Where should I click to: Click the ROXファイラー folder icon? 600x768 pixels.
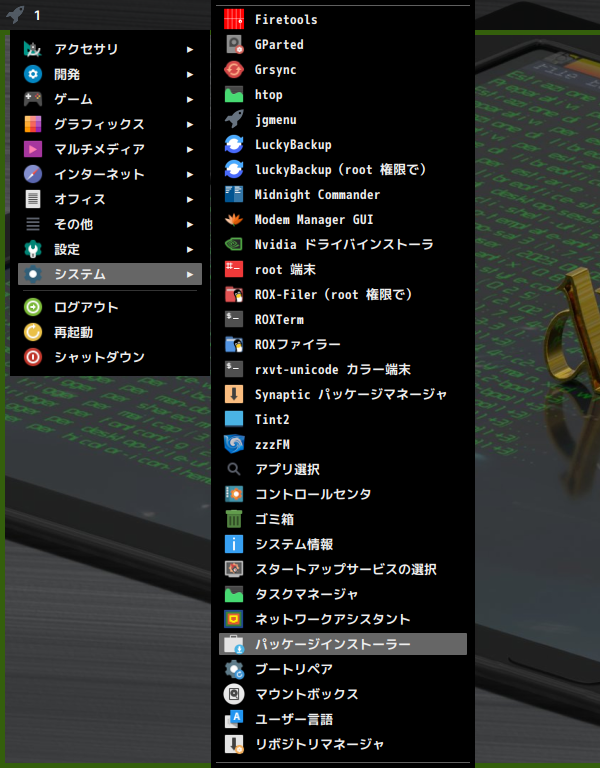234,344
